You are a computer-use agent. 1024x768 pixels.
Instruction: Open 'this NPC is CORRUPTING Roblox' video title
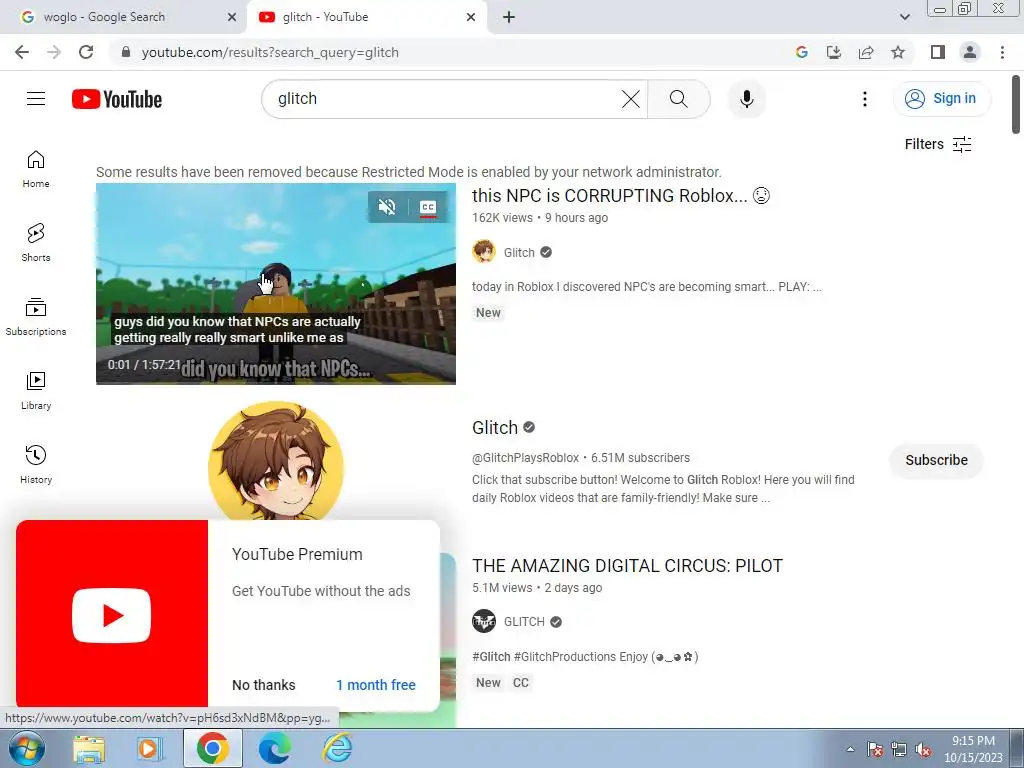(x=621, y=196)
